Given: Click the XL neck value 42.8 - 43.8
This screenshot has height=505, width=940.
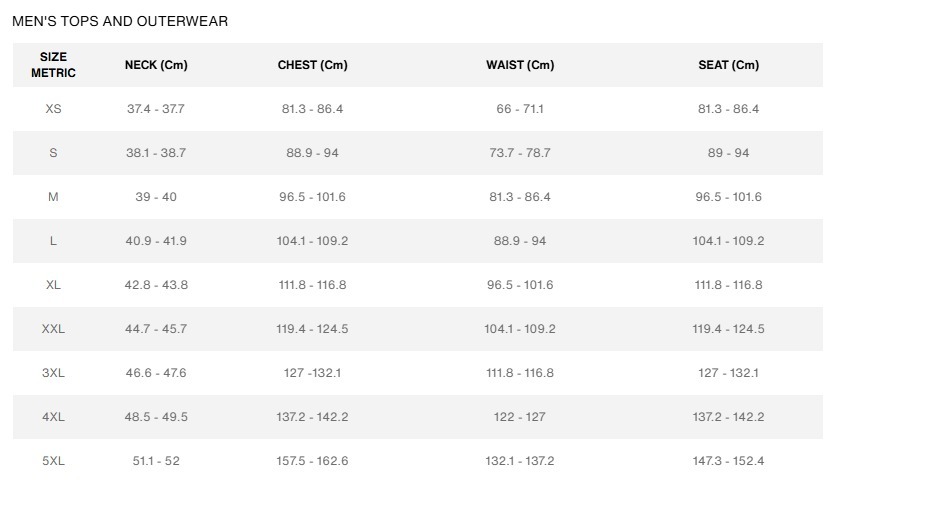Looking at the screenshot, I should coord(156,285).
